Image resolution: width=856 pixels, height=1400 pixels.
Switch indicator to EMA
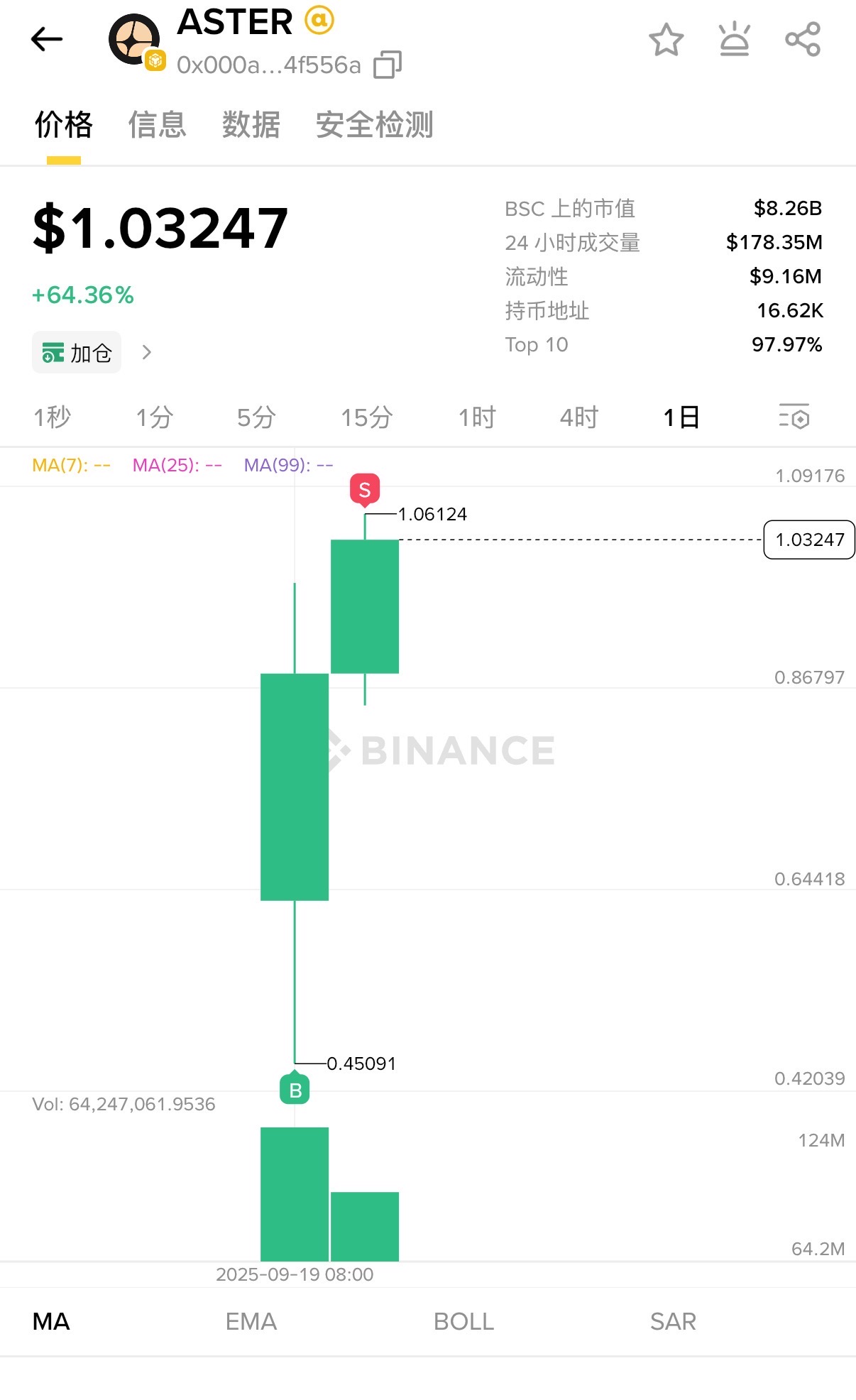tap(251, 1321)
